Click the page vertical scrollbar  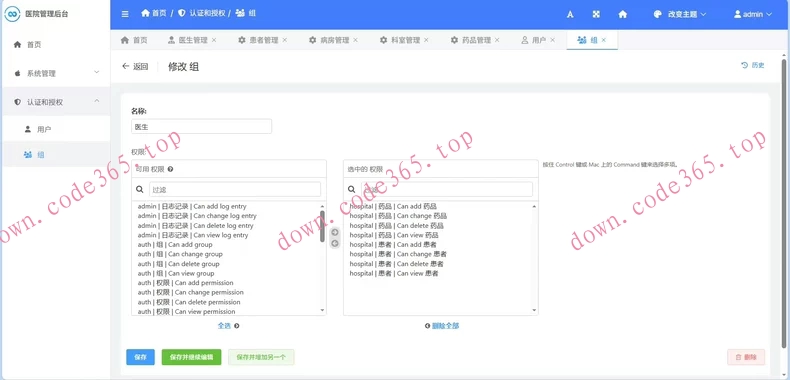(784, 203)
